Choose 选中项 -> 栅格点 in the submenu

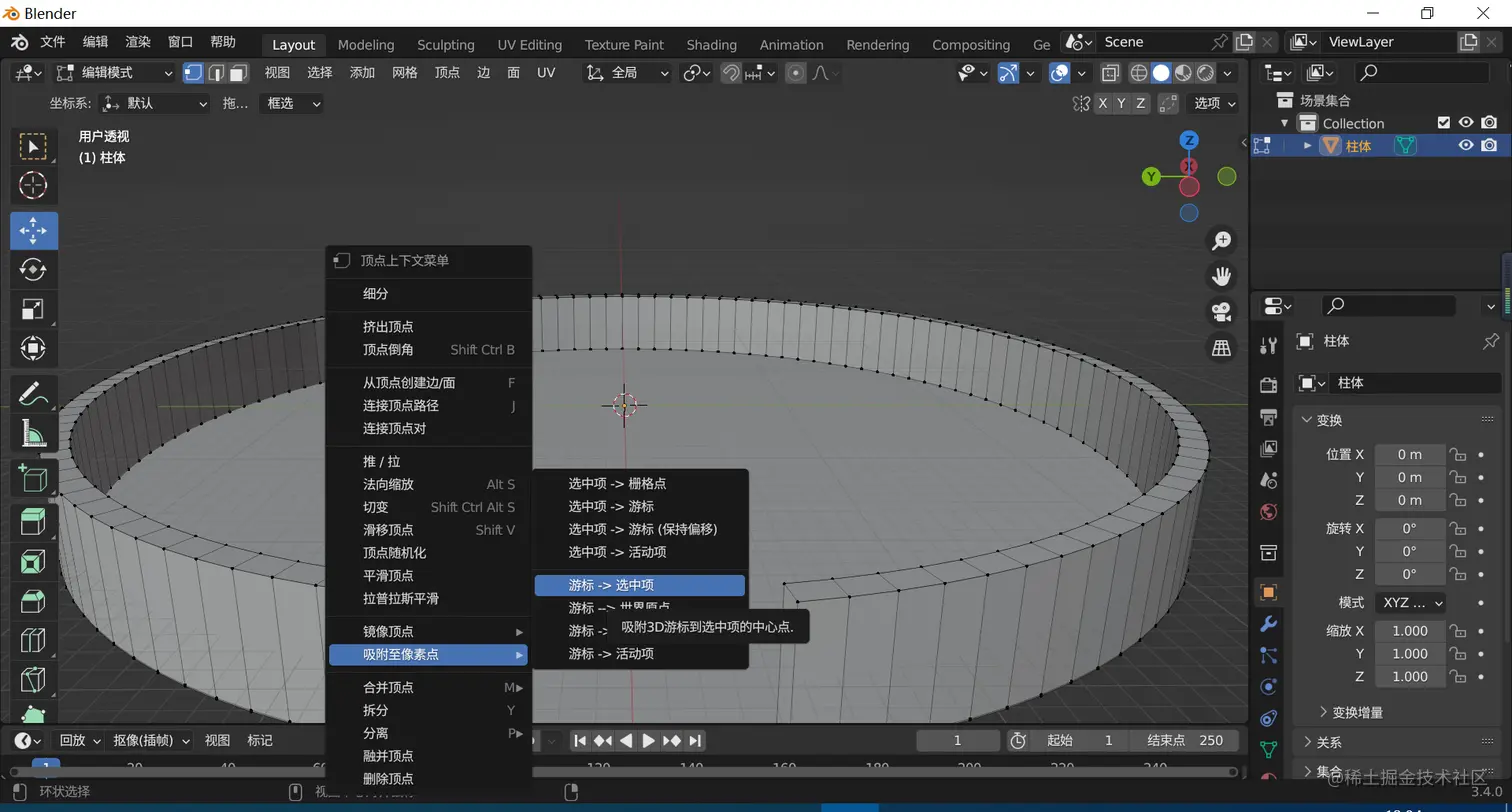[640, 483]
